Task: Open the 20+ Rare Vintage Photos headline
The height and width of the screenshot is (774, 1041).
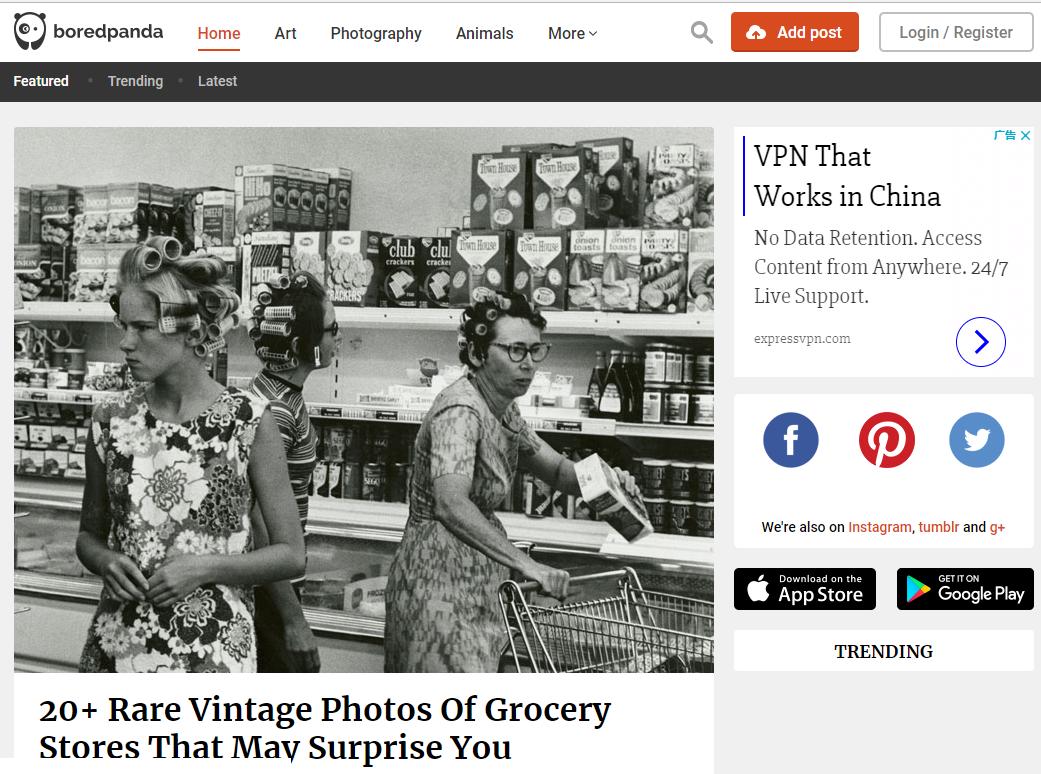Action: click(x=325, y=728)
